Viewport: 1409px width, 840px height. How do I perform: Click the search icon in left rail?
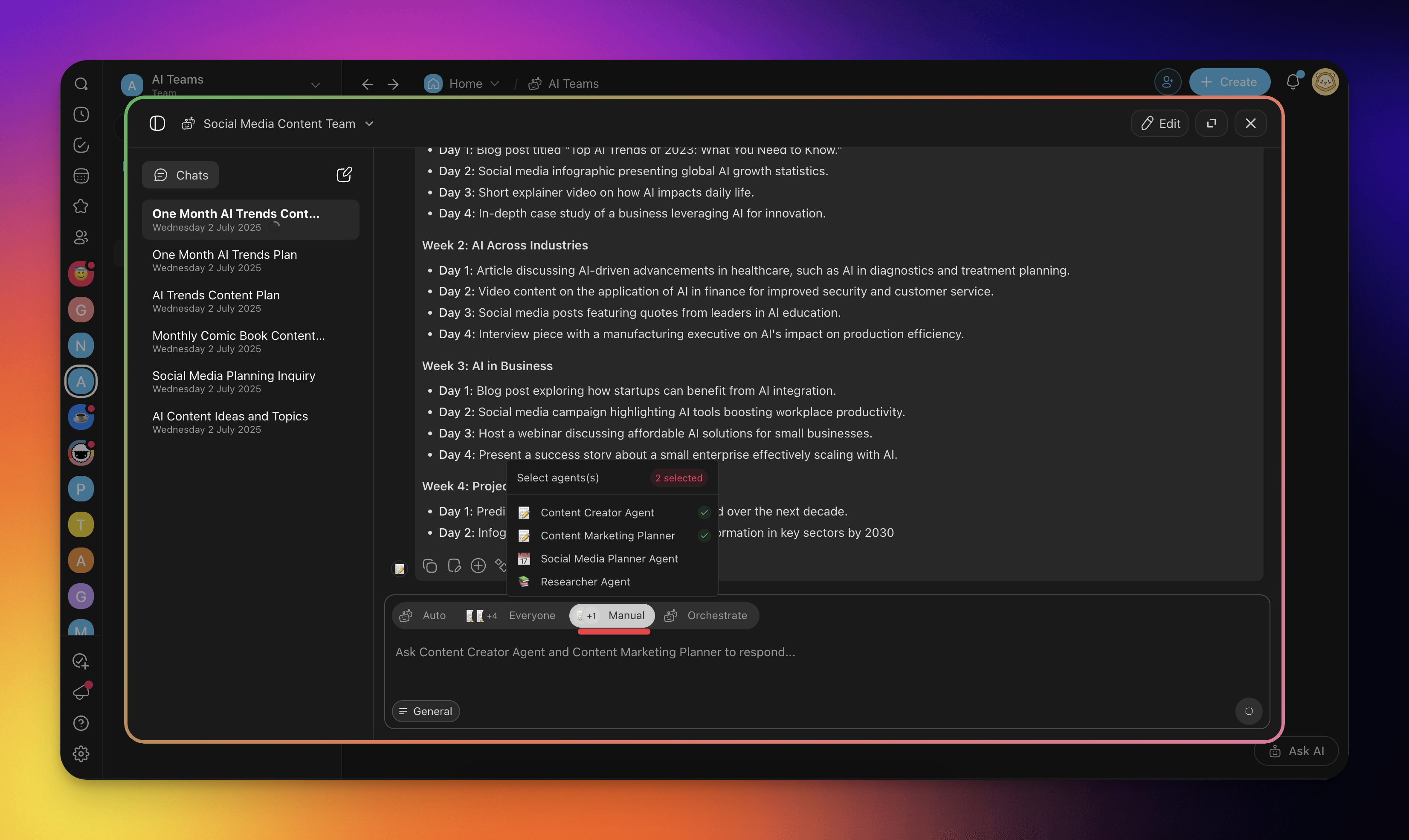[81, 84]
